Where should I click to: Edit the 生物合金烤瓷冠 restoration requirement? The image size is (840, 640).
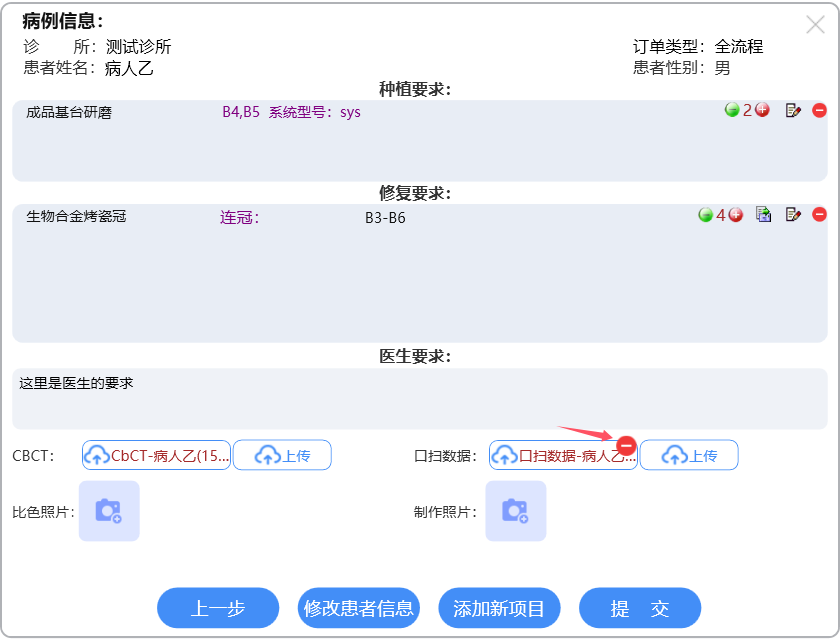coord(793,214)
